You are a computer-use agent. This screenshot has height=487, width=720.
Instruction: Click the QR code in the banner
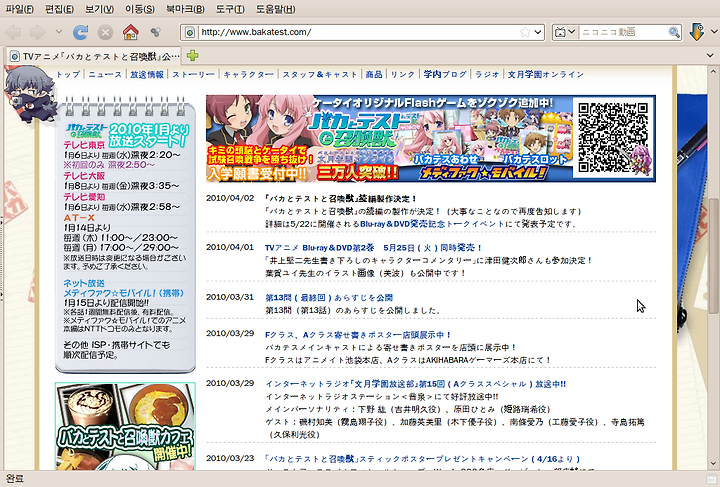click(x=613, y=137)
